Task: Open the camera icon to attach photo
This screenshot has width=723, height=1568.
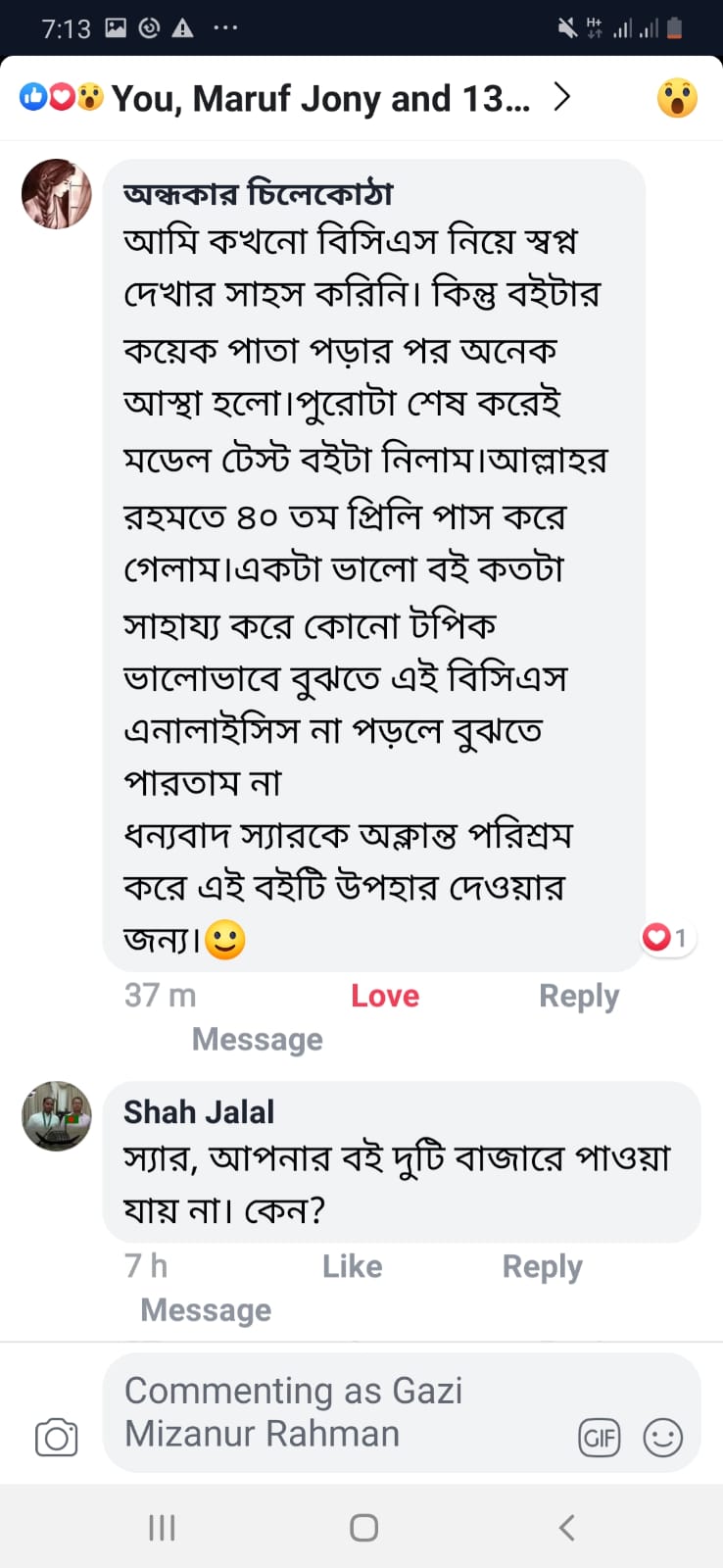Action: tap(56, 1437)
